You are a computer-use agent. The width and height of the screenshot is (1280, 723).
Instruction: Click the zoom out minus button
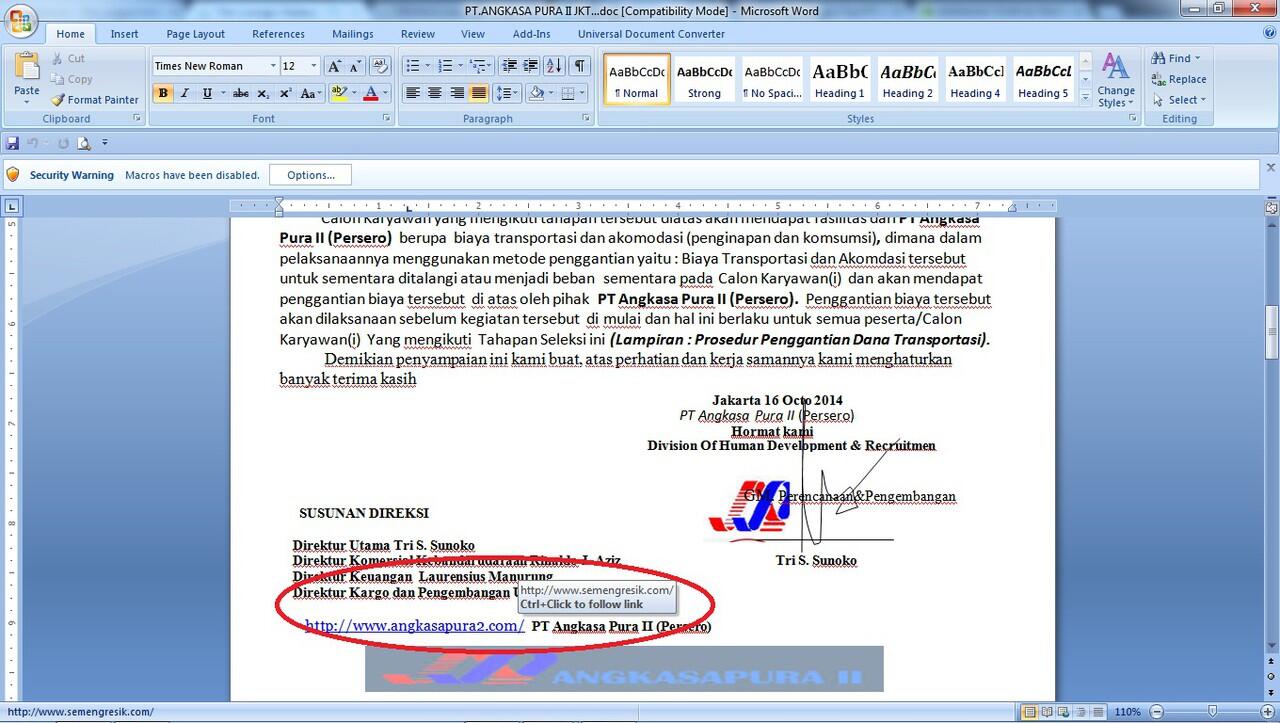coord(1156,712)
